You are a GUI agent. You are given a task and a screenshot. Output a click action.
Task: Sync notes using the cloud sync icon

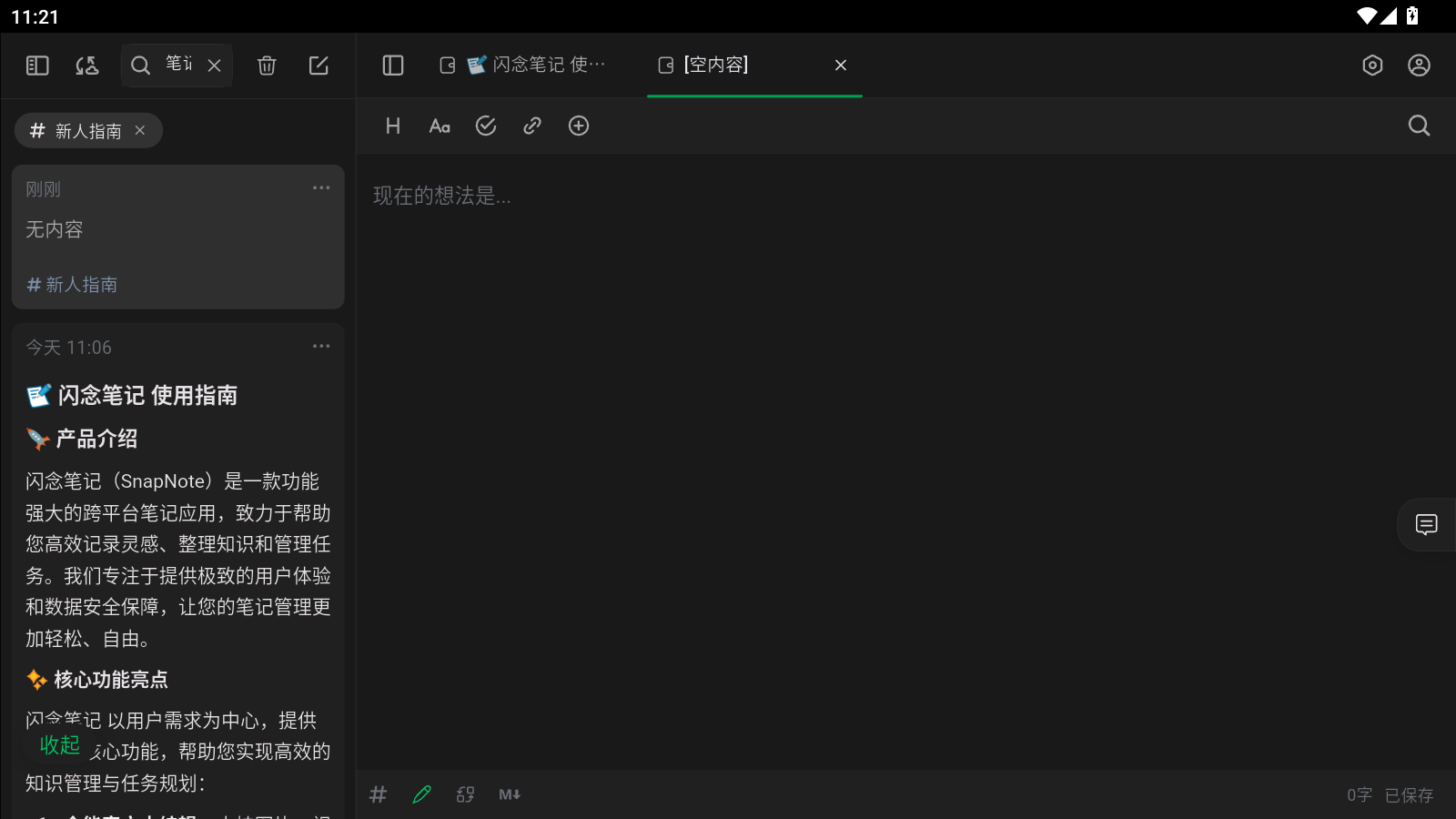[86, 65]
